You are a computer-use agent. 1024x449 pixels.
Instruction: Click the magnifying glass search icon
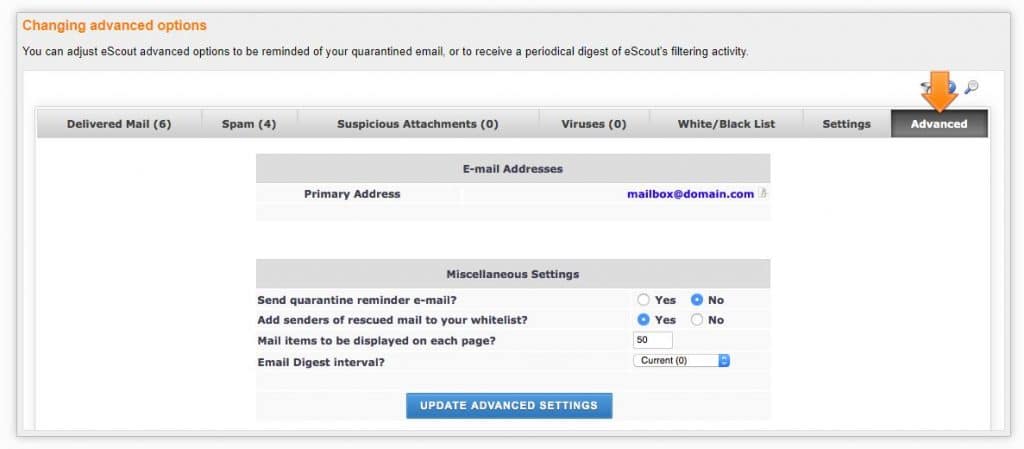tap(971, 87)
